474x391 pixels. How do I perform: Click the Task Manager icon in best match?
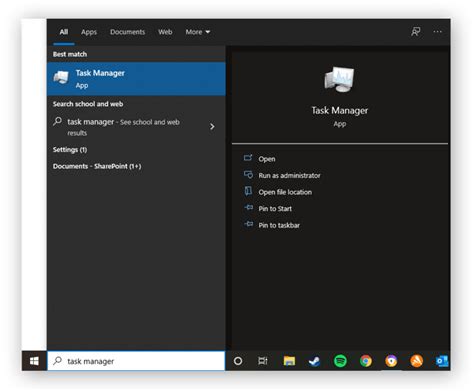pyautogui.click(x=61, y=78)
